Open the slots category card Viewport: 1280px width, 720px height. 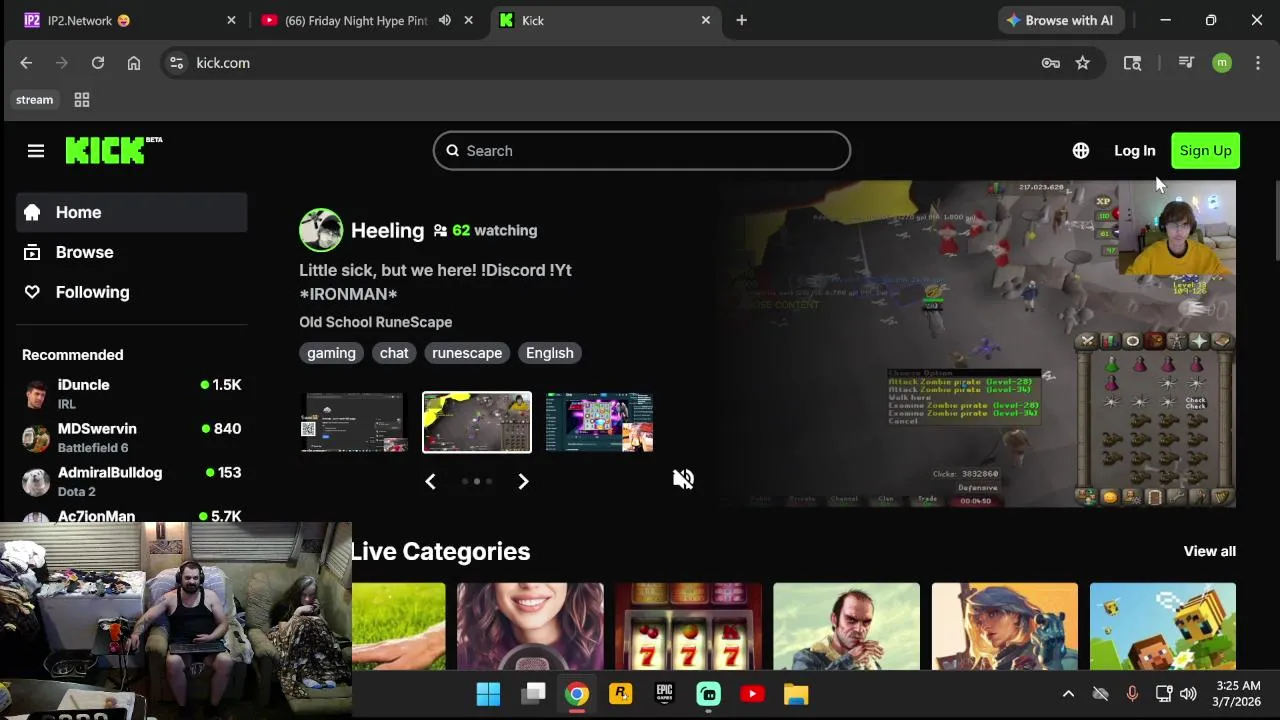click(688, 626)
